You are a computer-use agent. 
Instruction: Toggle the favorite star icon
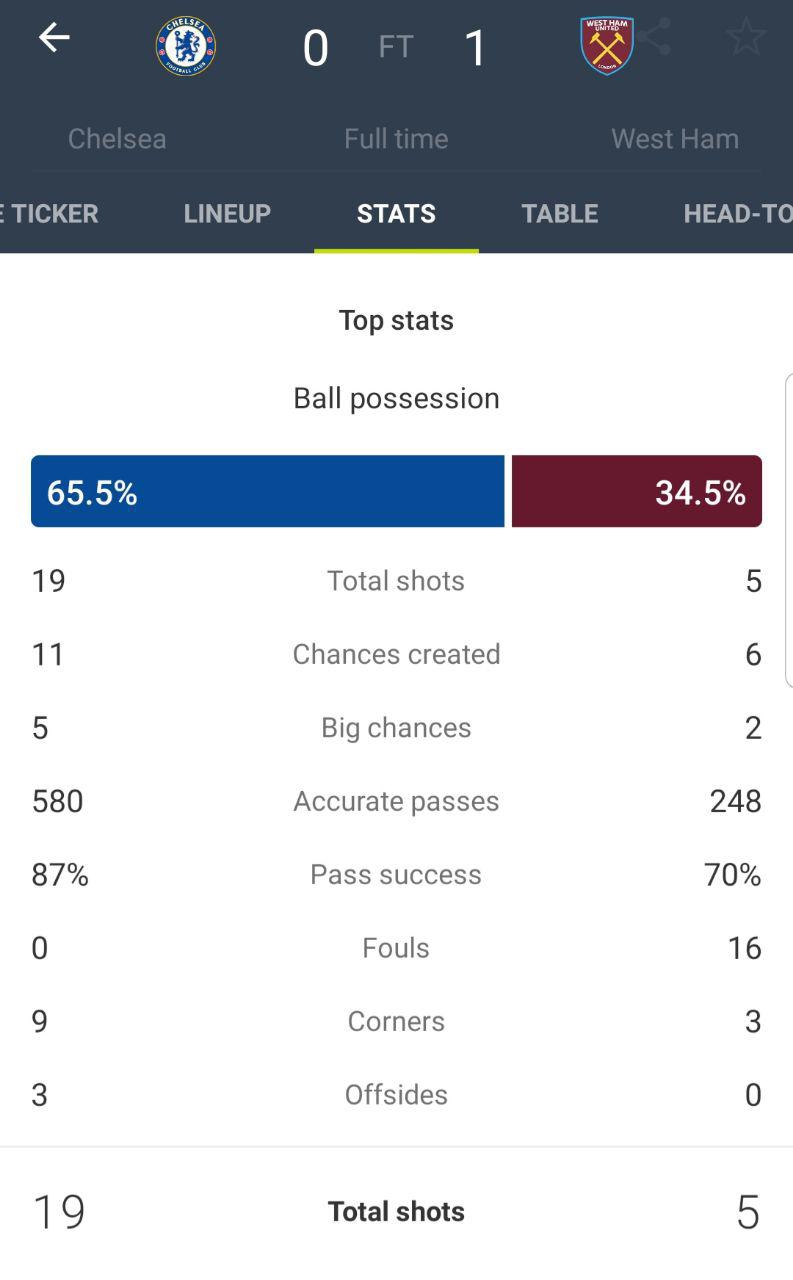click(x=745, y=38)
